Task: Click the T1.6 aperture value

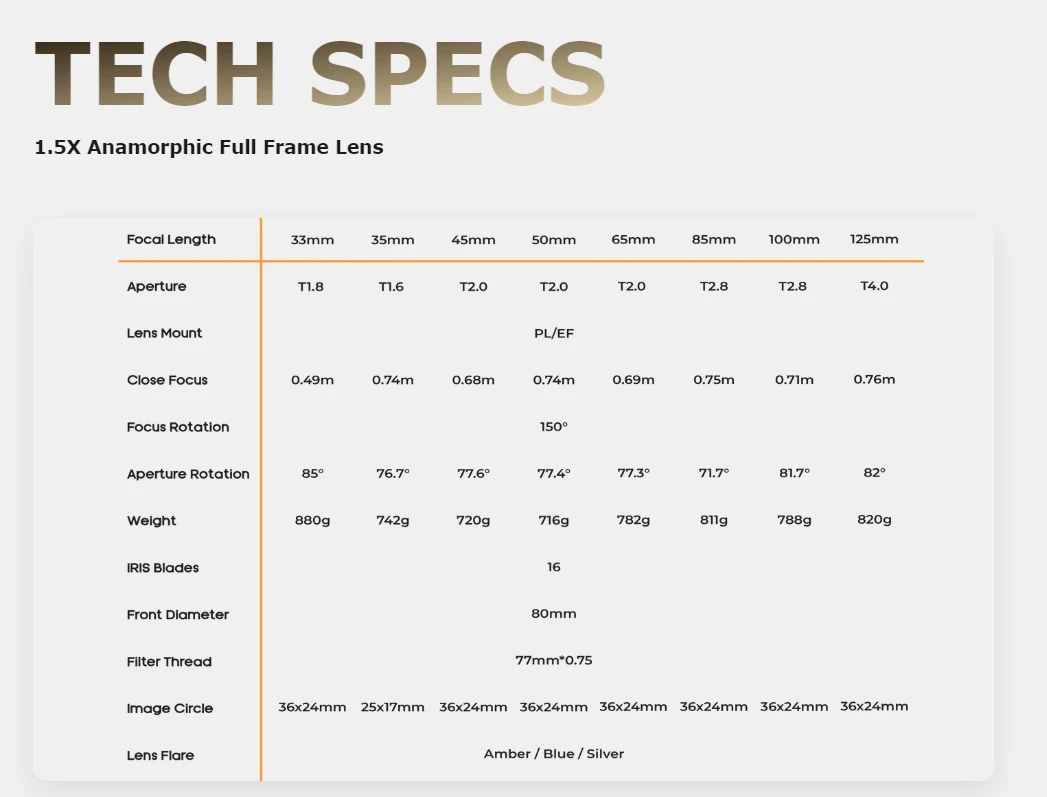Action: (391, 286)
